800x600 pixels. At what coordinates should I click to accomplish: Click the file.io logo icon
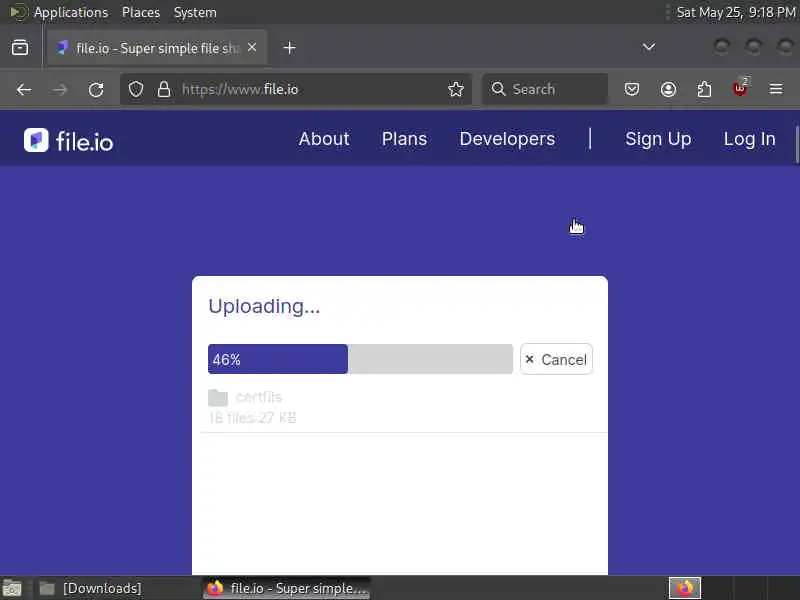coord(36,140)
